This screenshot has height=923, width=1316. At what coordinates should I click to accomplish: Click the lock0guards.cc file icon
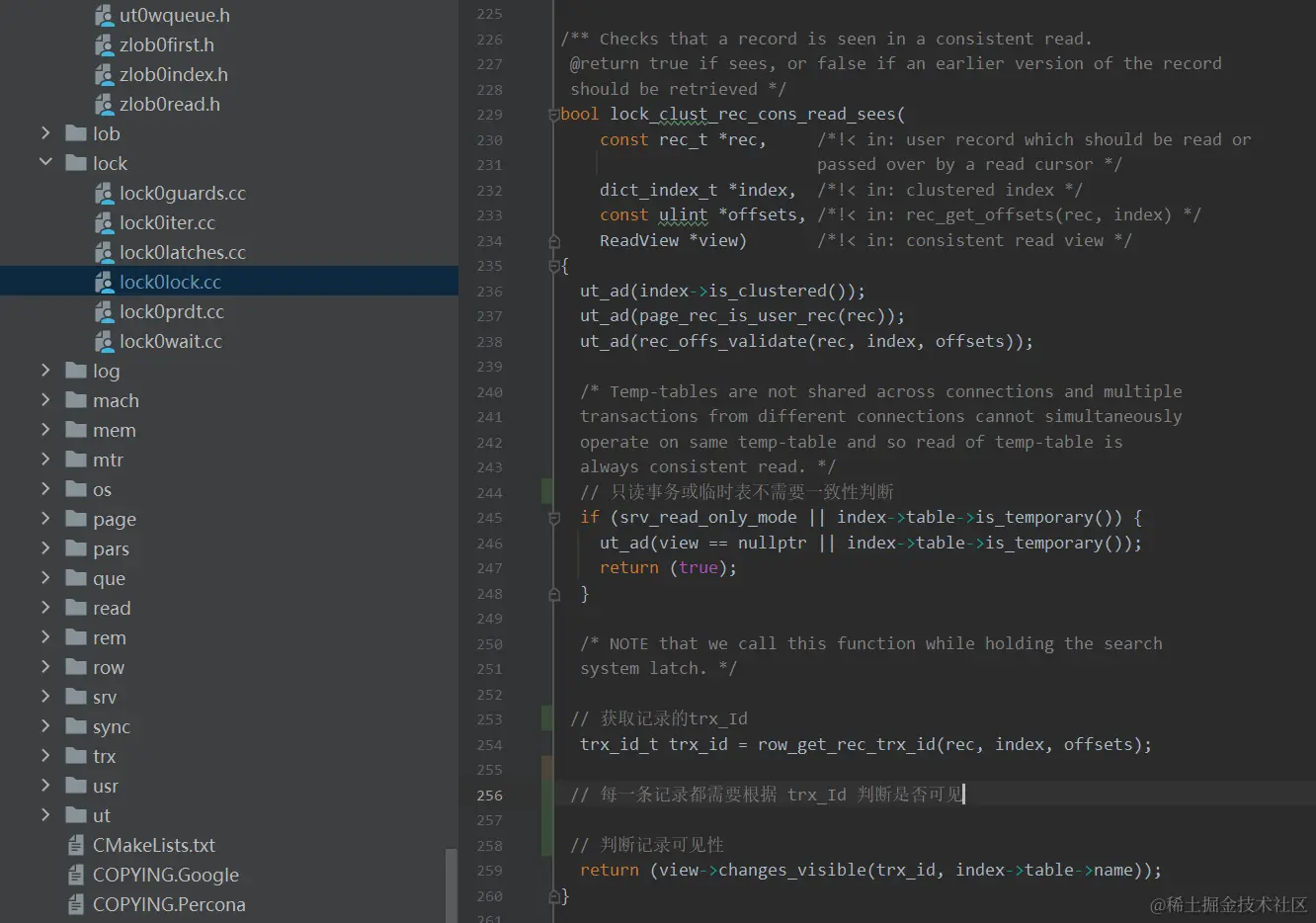click(104, 193)
